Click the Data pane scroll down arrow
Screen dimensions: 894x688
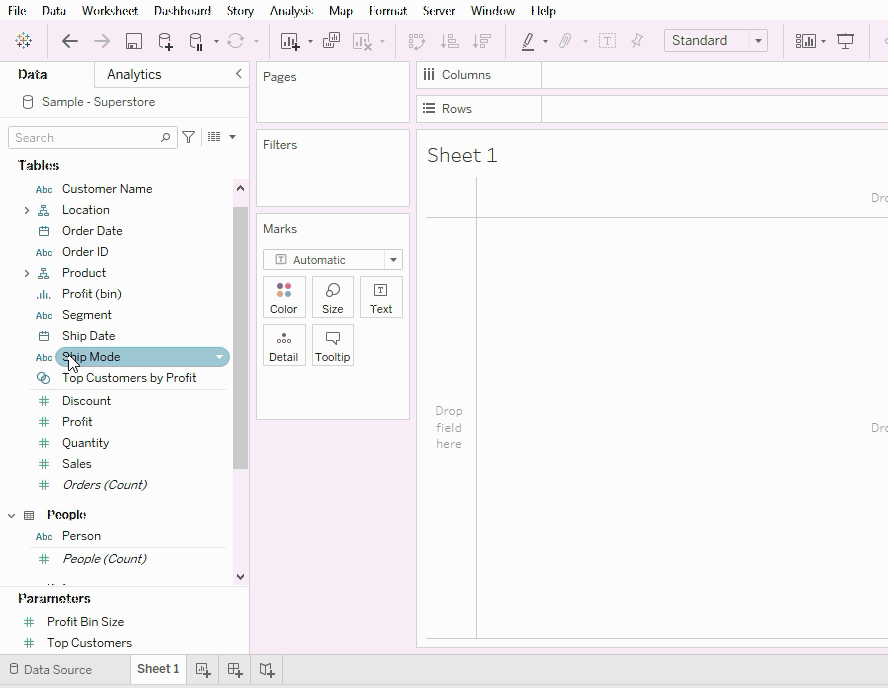point(240,577)
